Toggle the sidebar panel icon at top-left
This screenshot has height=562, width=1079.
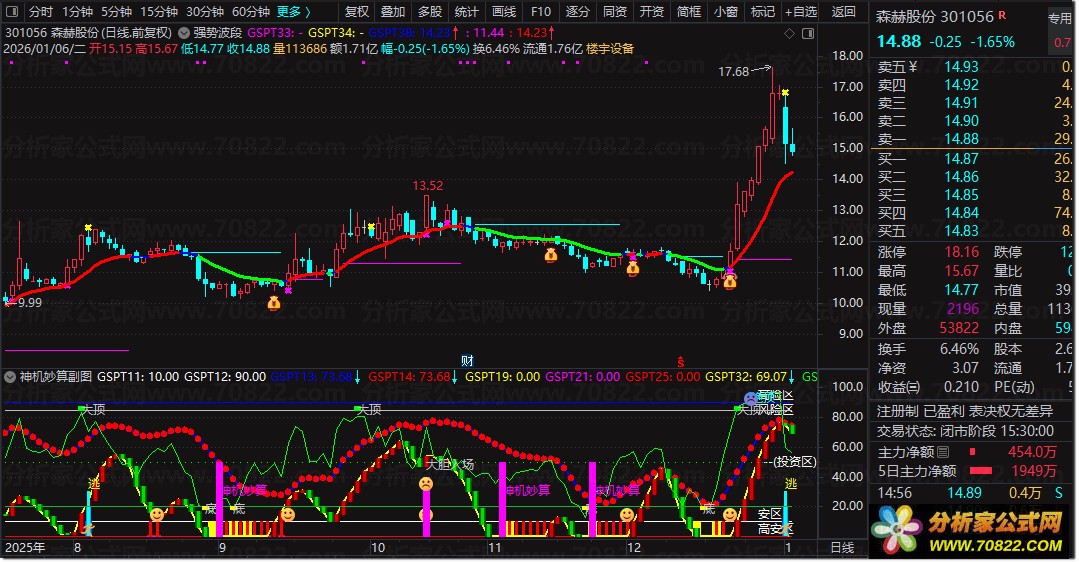tap(12, 12)
